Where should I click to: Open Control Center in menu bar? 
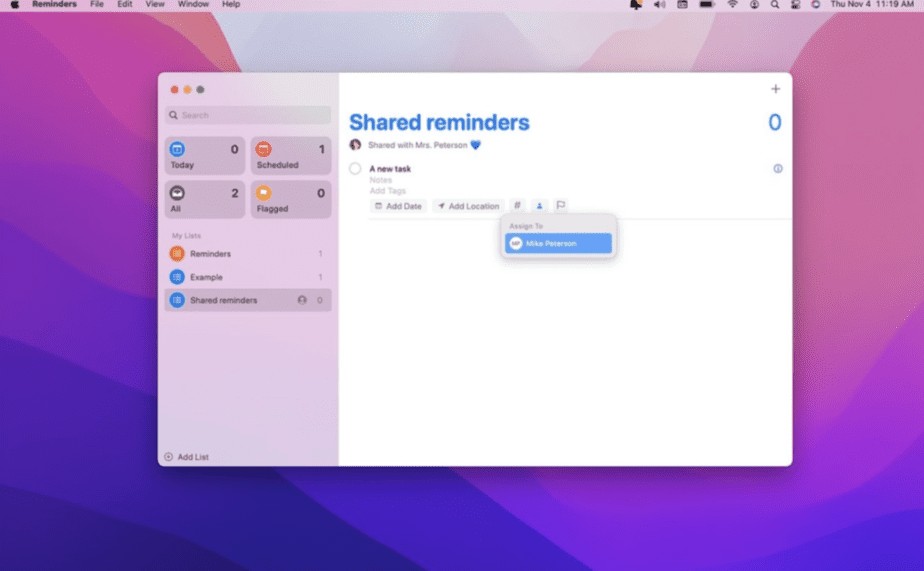tap(795, 5)
